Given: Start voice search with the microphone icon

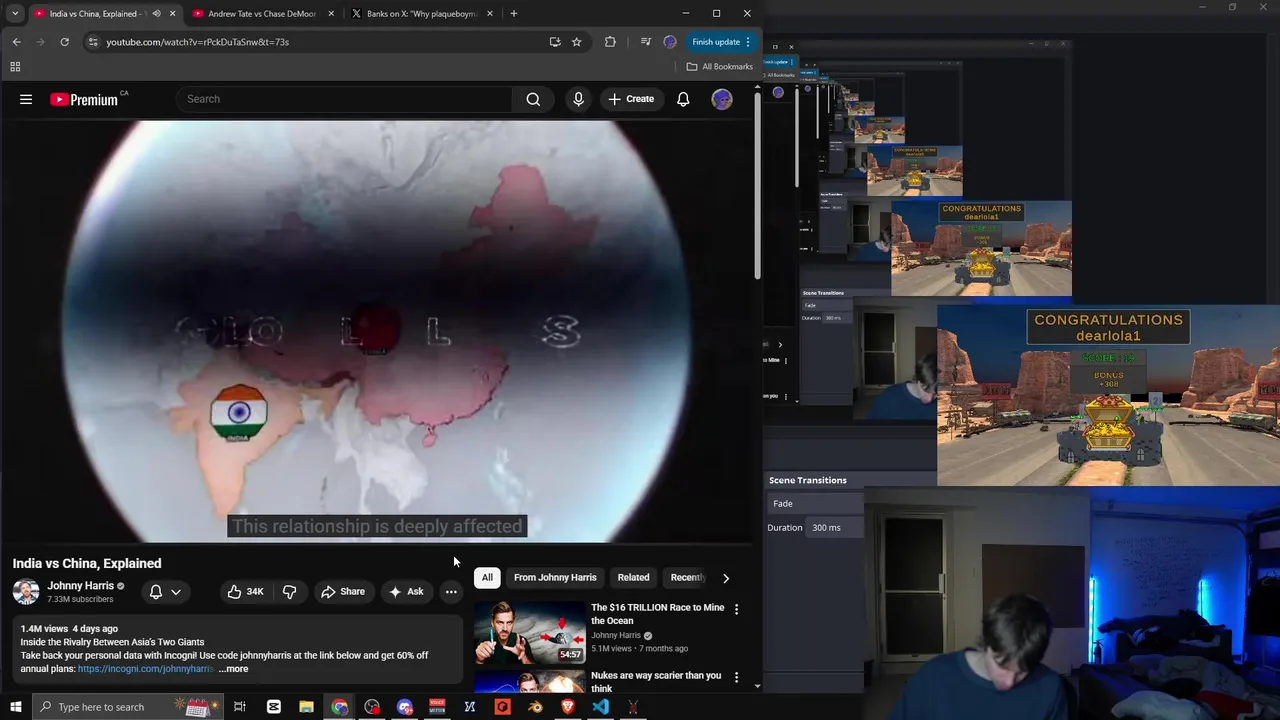Looking at the screenshot, I should tap(578, 99).
